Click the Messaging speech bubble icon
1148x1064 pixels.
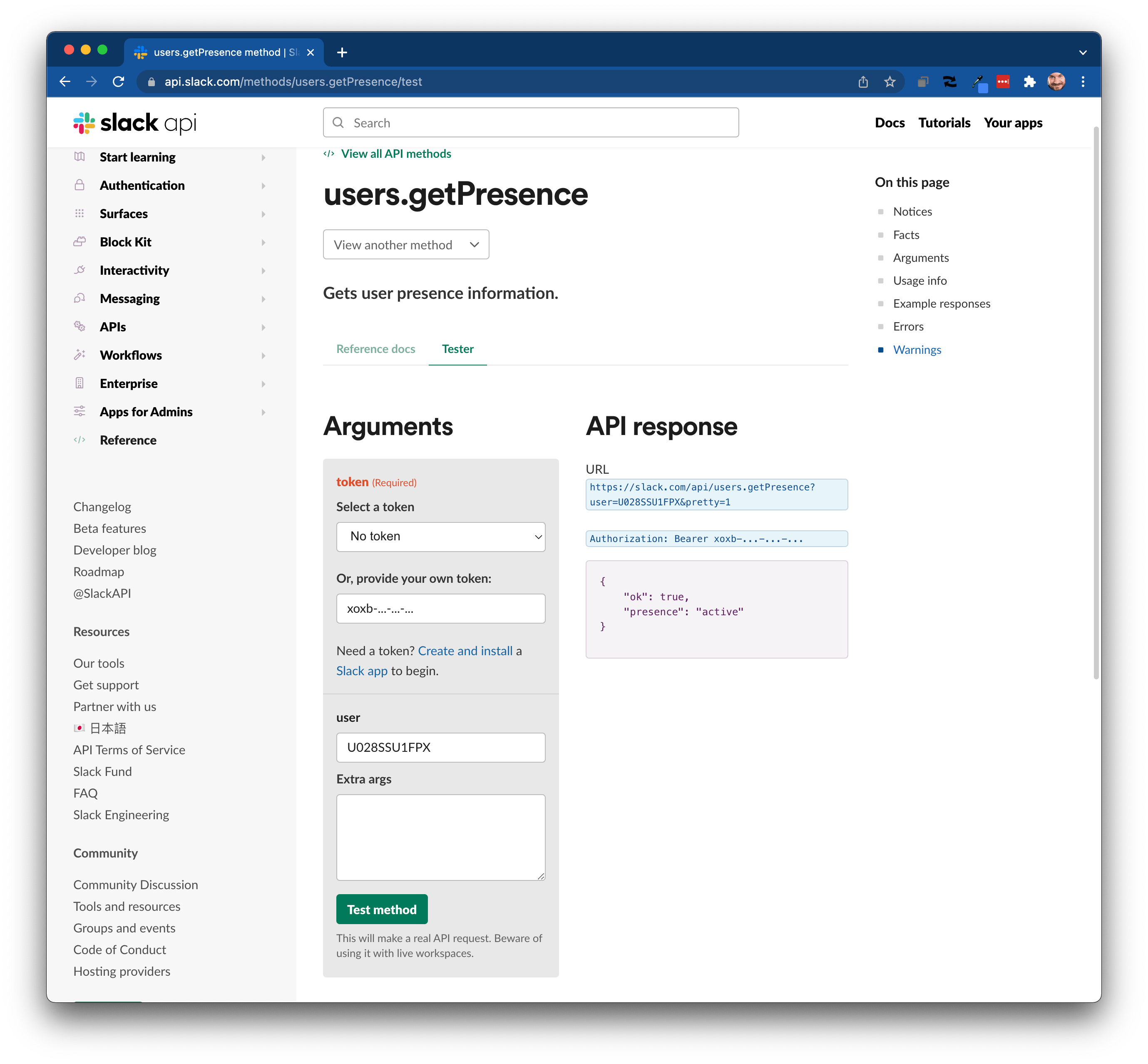click(x=80, y=298)
